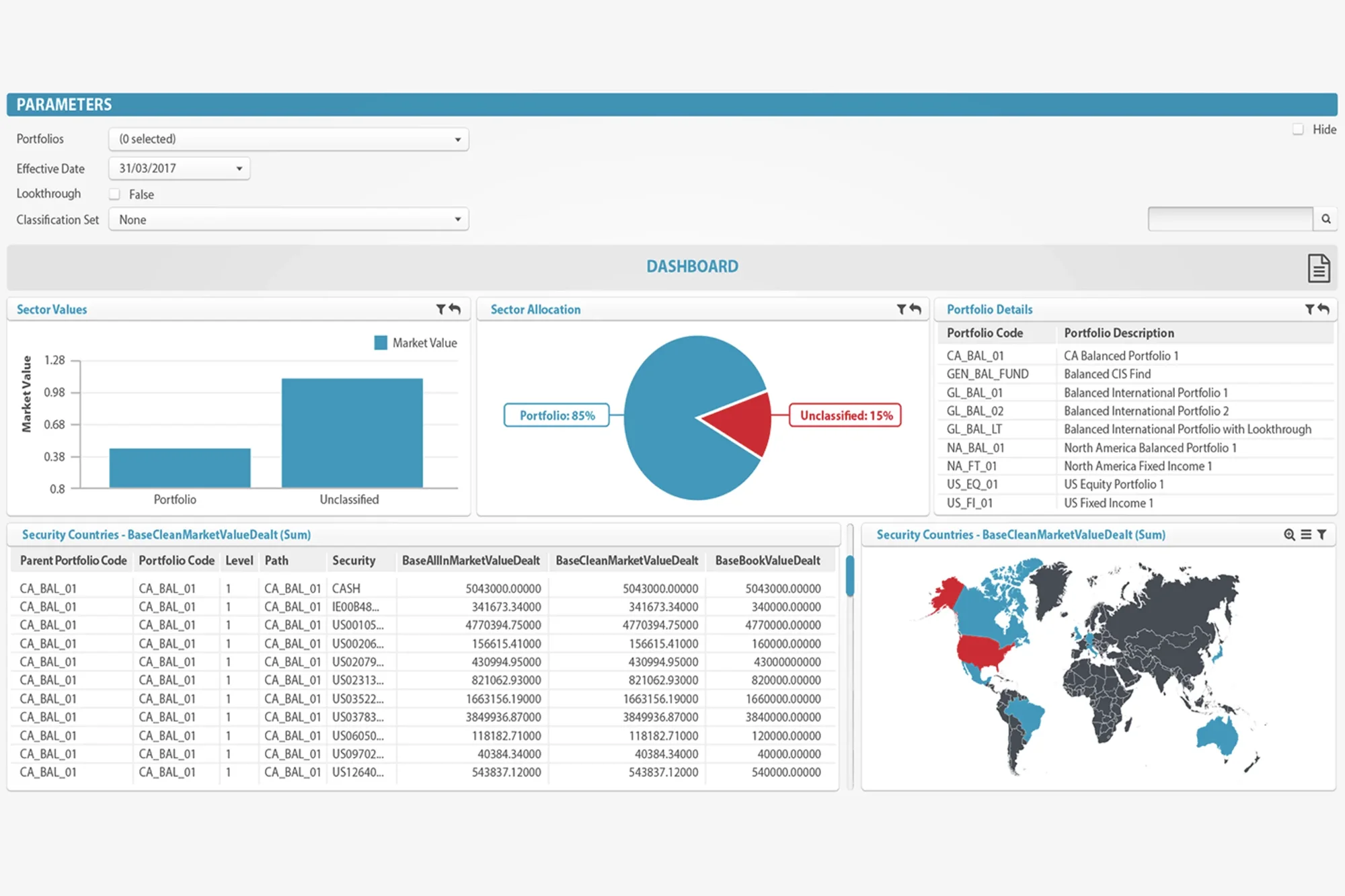Click the filter icon in Sector Values panel

click(440, 309)
